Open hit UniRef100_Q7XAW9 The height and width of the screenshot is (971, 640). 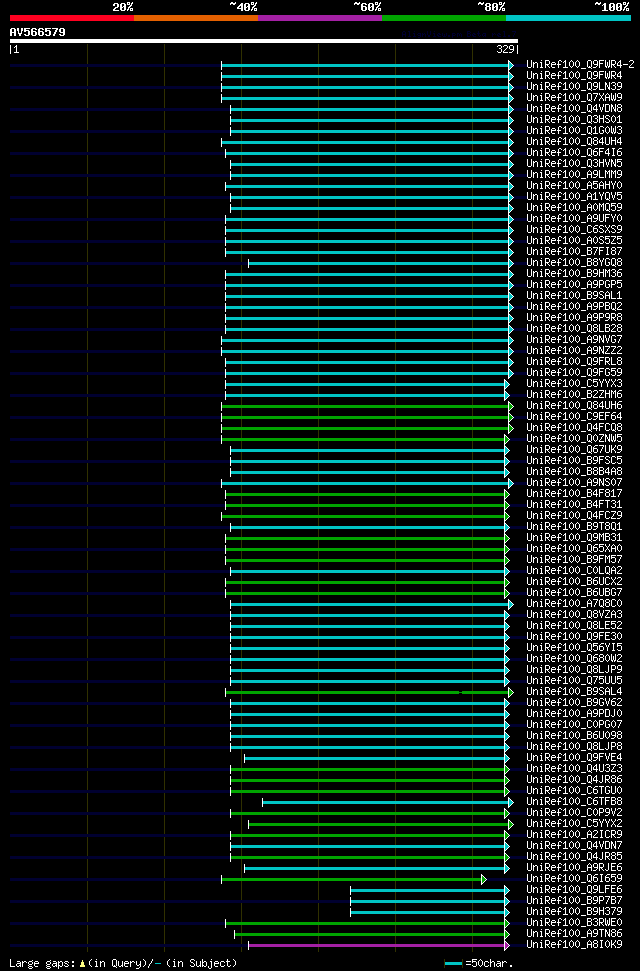click(x=574, y=98)
